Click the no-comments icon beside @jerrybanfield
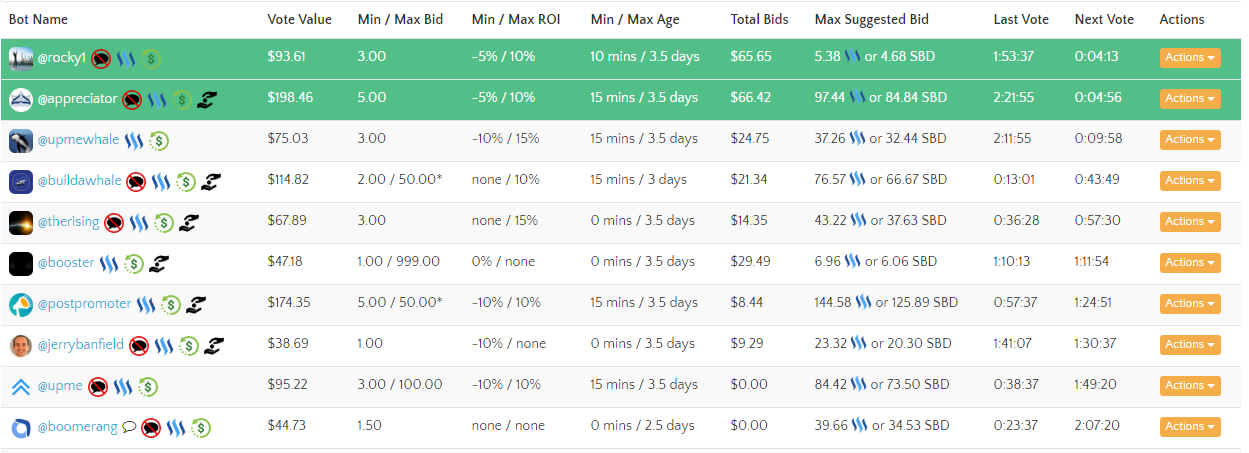This screenshot has height=453, width=1249. 139,346
